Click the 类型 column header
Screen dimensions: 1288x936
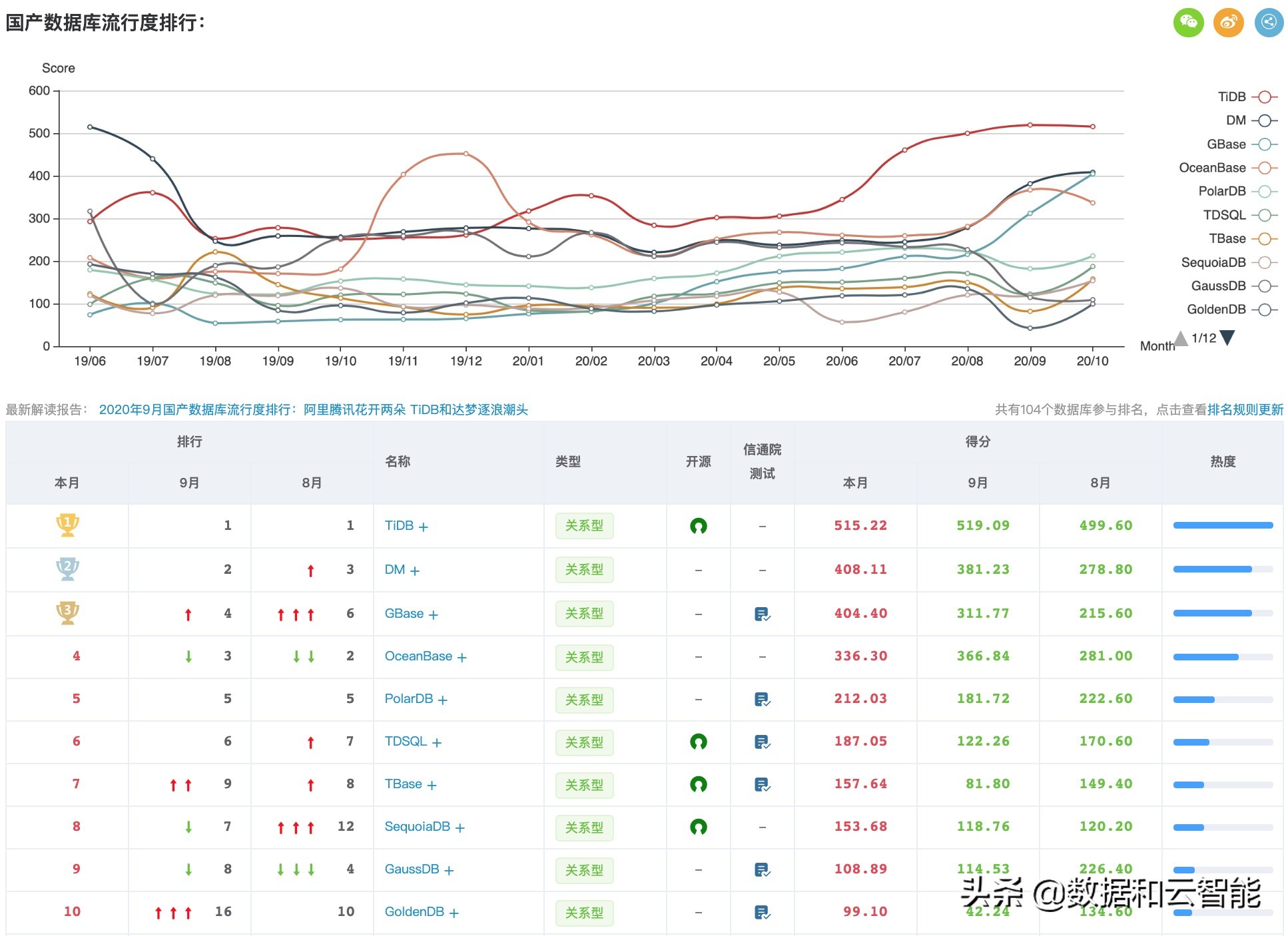568,461
